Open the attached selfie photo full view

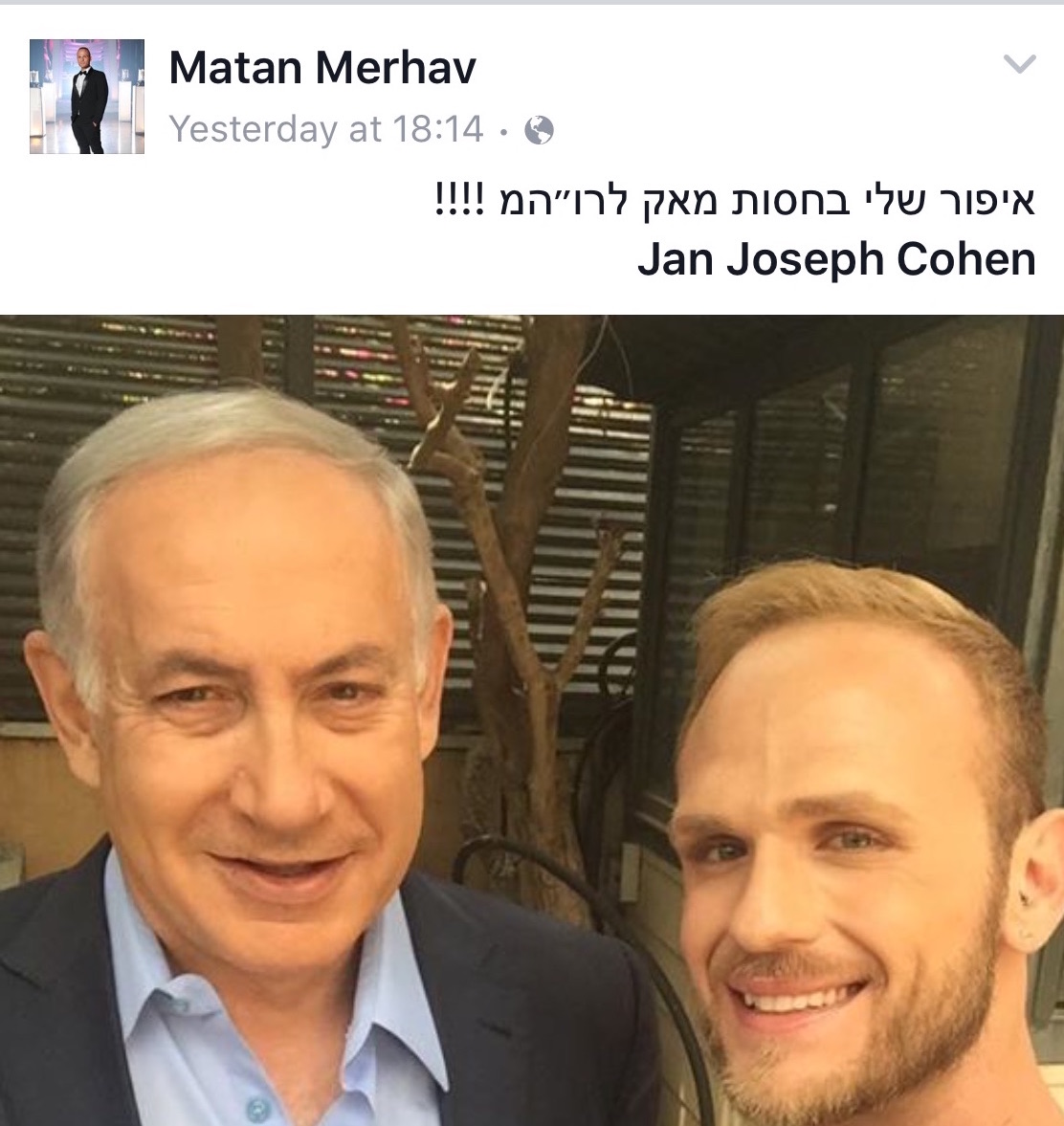[x=532, y=720]
